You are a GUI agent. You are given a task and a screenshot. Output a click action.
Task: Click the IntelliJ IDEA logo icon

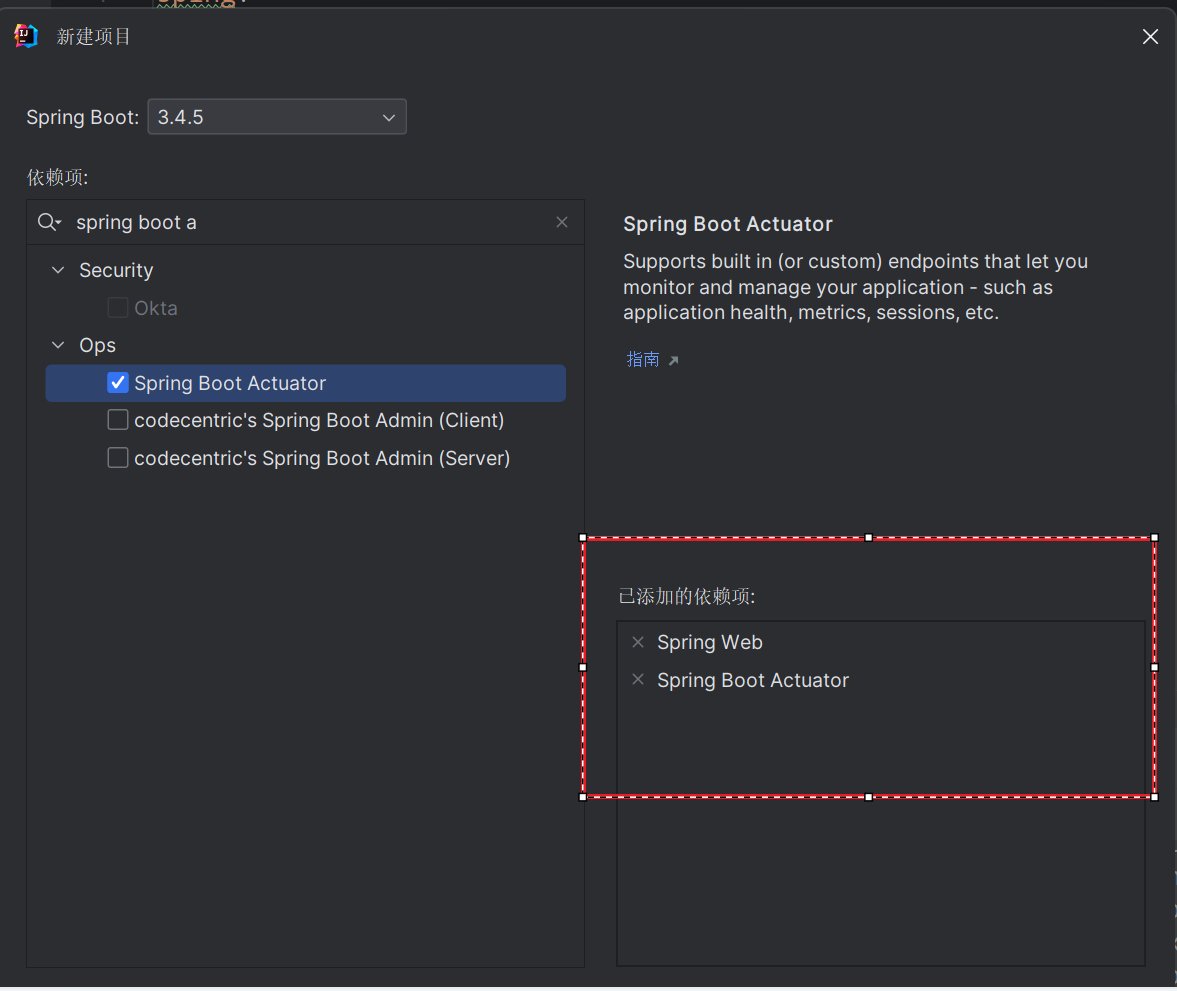[26, 36]
